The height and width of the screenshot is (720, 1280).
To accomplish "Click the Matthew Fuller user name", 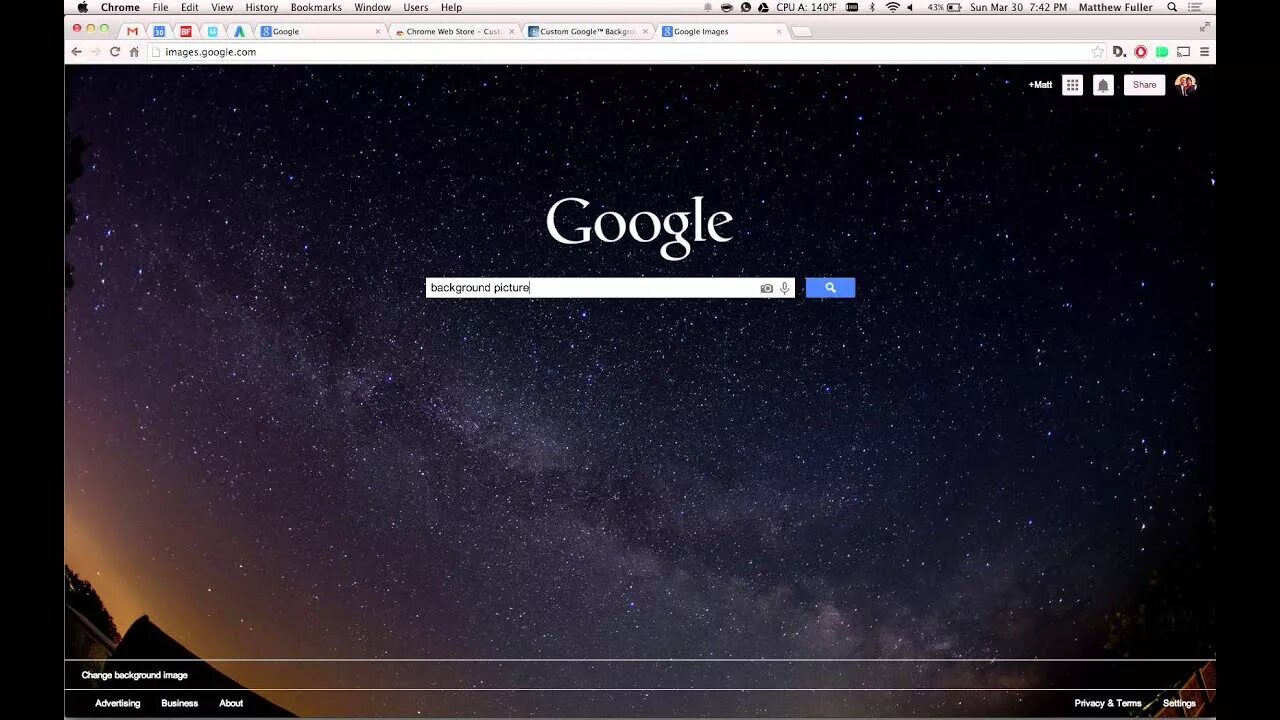I will 1114,7.
